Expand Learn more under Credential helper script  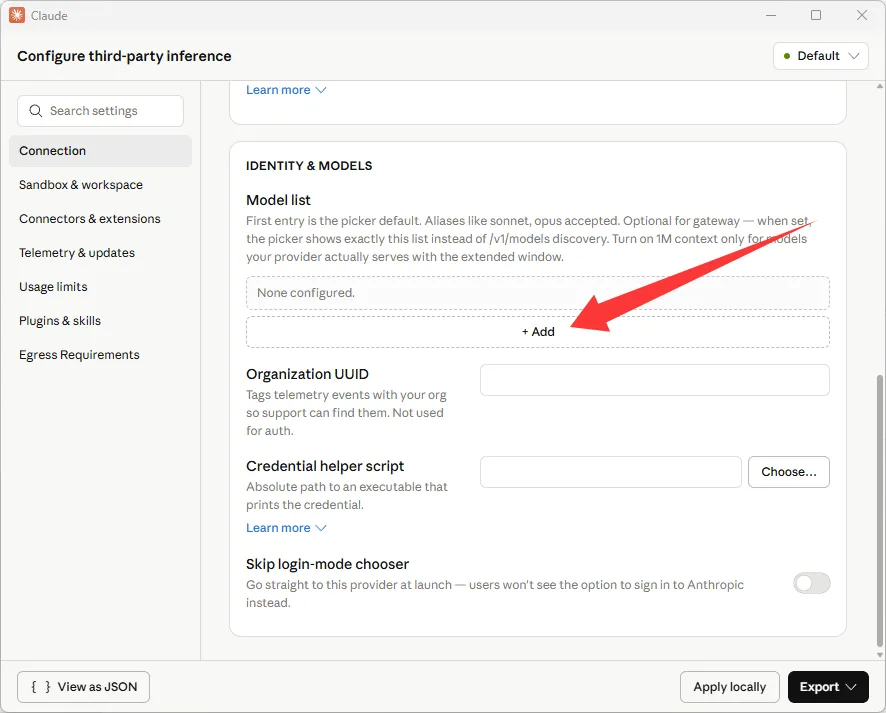pos(286,528)
